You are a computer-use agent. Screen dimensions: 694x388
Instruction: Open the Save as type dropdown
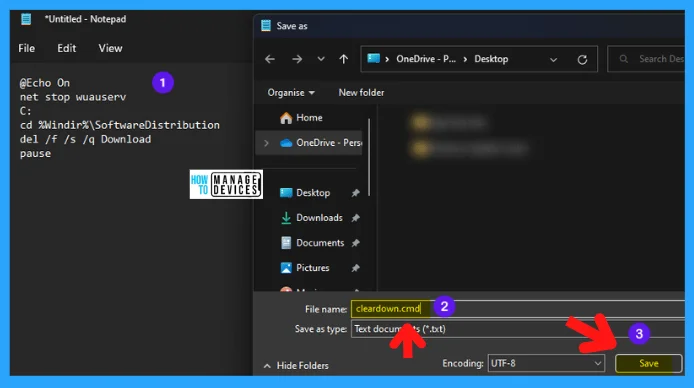click(x=518, y=329)
